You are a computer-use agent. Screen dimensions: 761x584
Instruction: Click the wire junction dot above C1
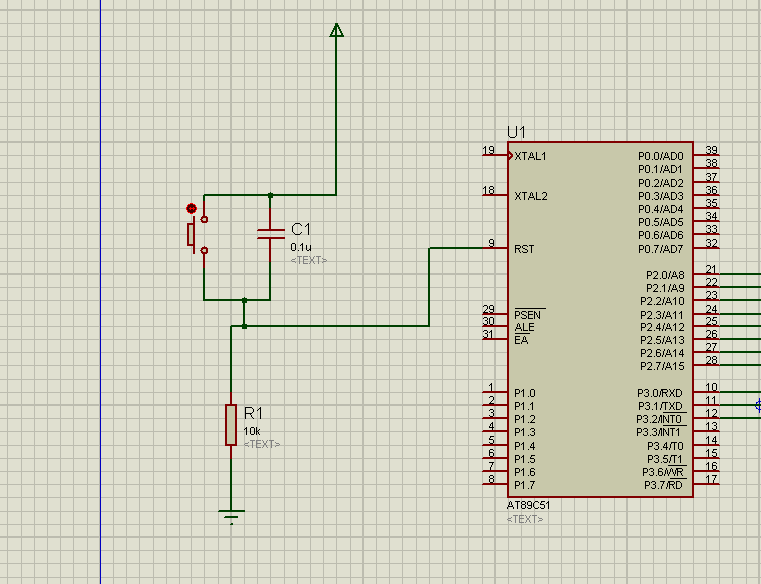coord(270,195)
